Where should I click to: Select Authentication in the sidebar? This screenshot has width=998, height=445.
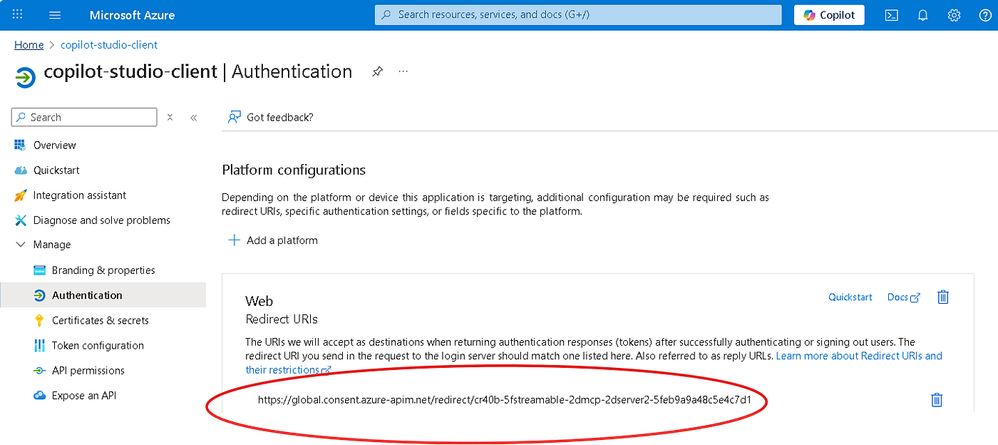click(103, 295)
